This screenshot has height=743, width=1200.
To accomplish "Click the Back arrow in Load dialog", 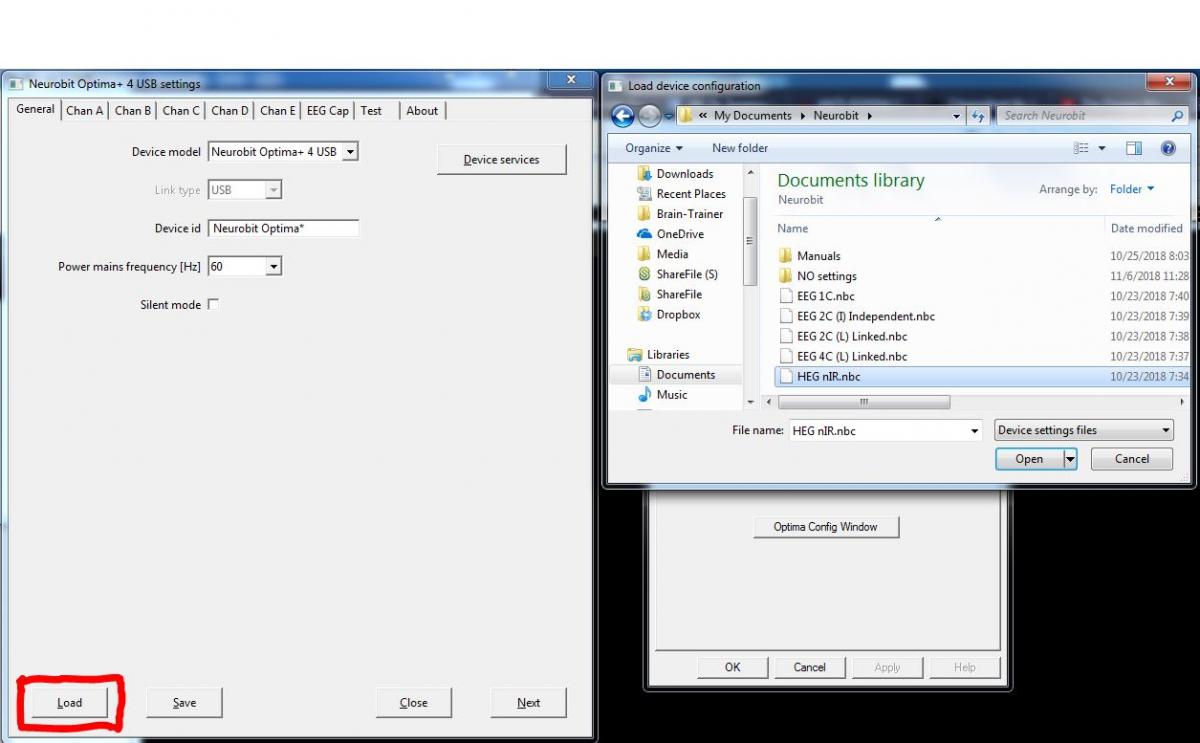I will pos(622,116).
